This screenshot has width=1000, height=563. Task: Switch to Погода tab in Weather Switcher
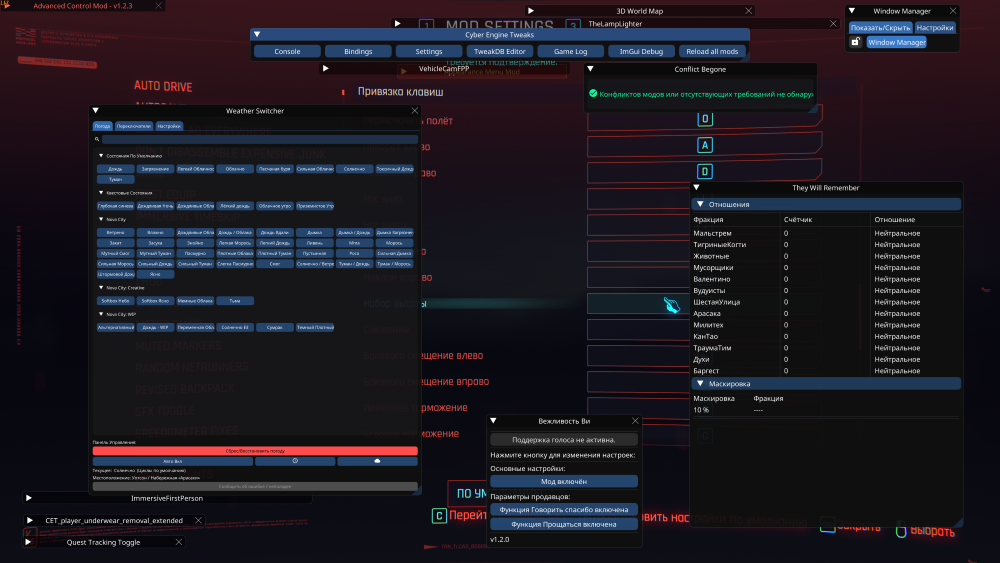pyautogui.click(x=103, y=126)
